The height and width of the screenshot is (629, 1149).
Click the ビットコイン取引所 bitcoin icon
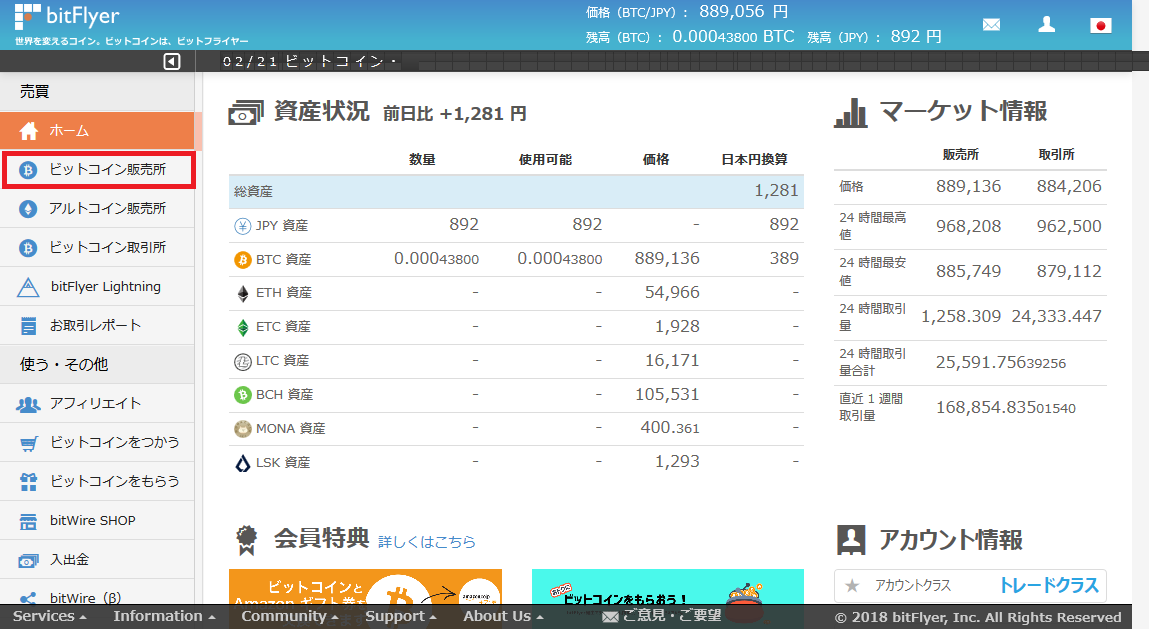[28, 248]
